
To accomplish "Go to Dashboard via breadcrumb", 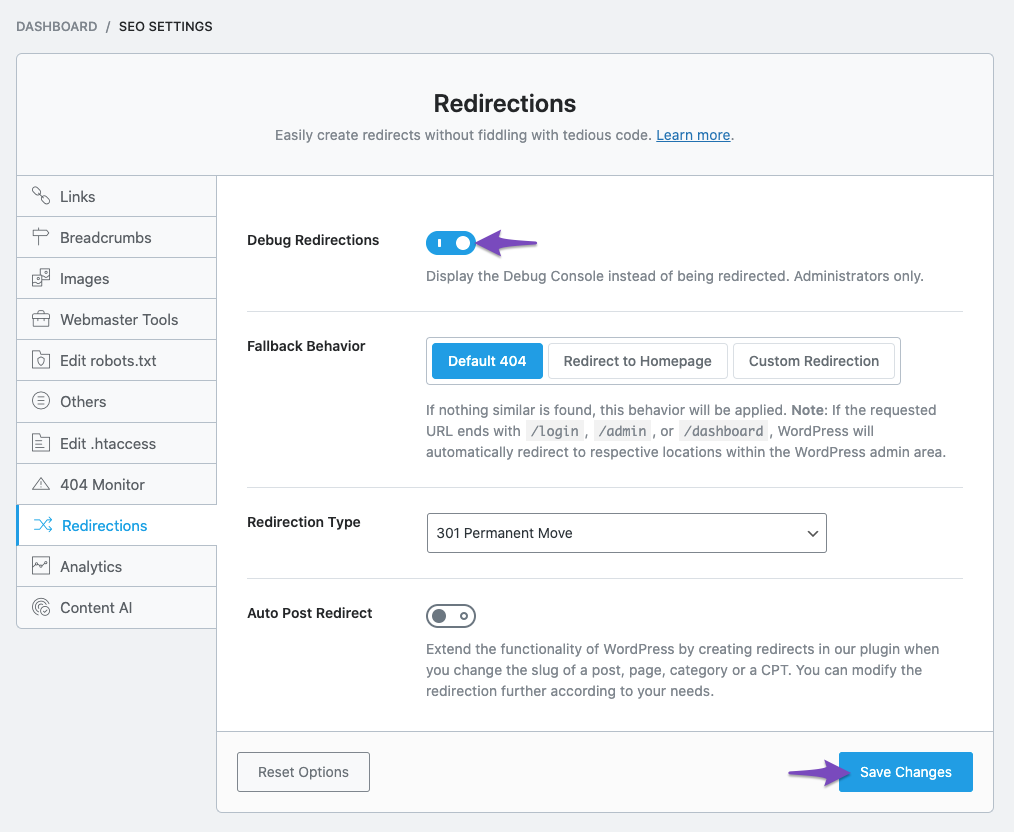I will pos(56,26).
